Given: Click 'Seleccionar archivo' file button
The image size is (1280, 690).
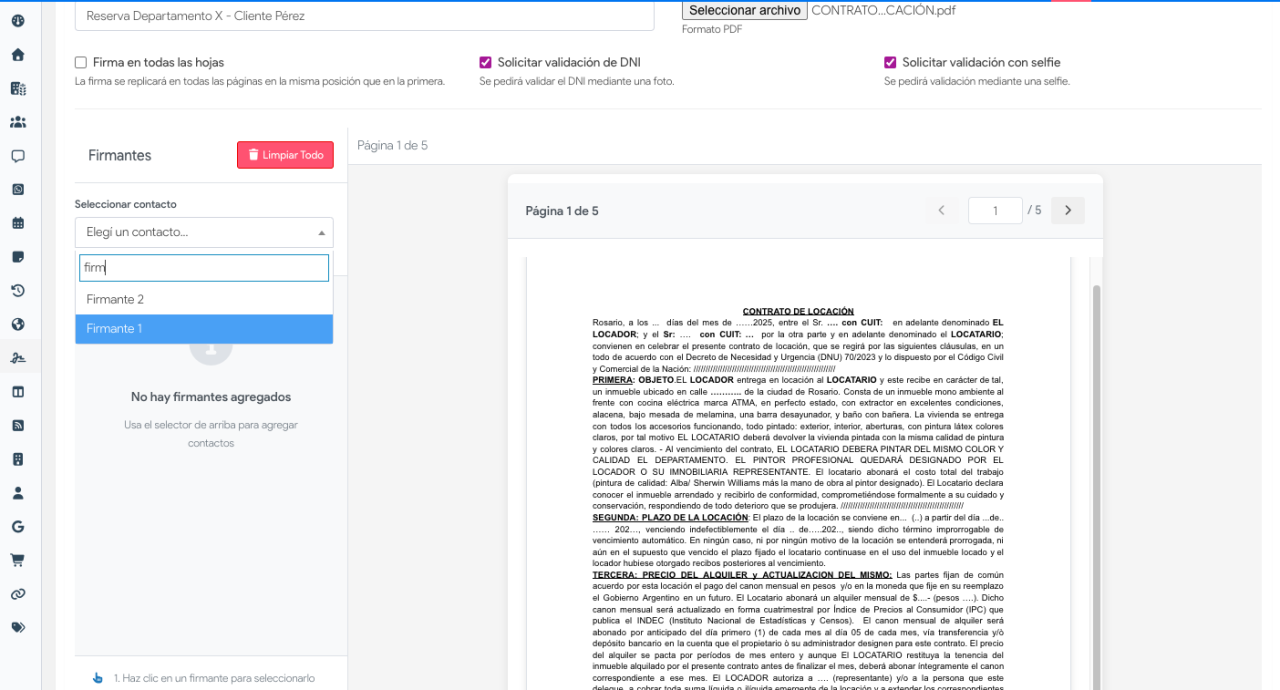Looking at the screenshot, I should (744, 10).
